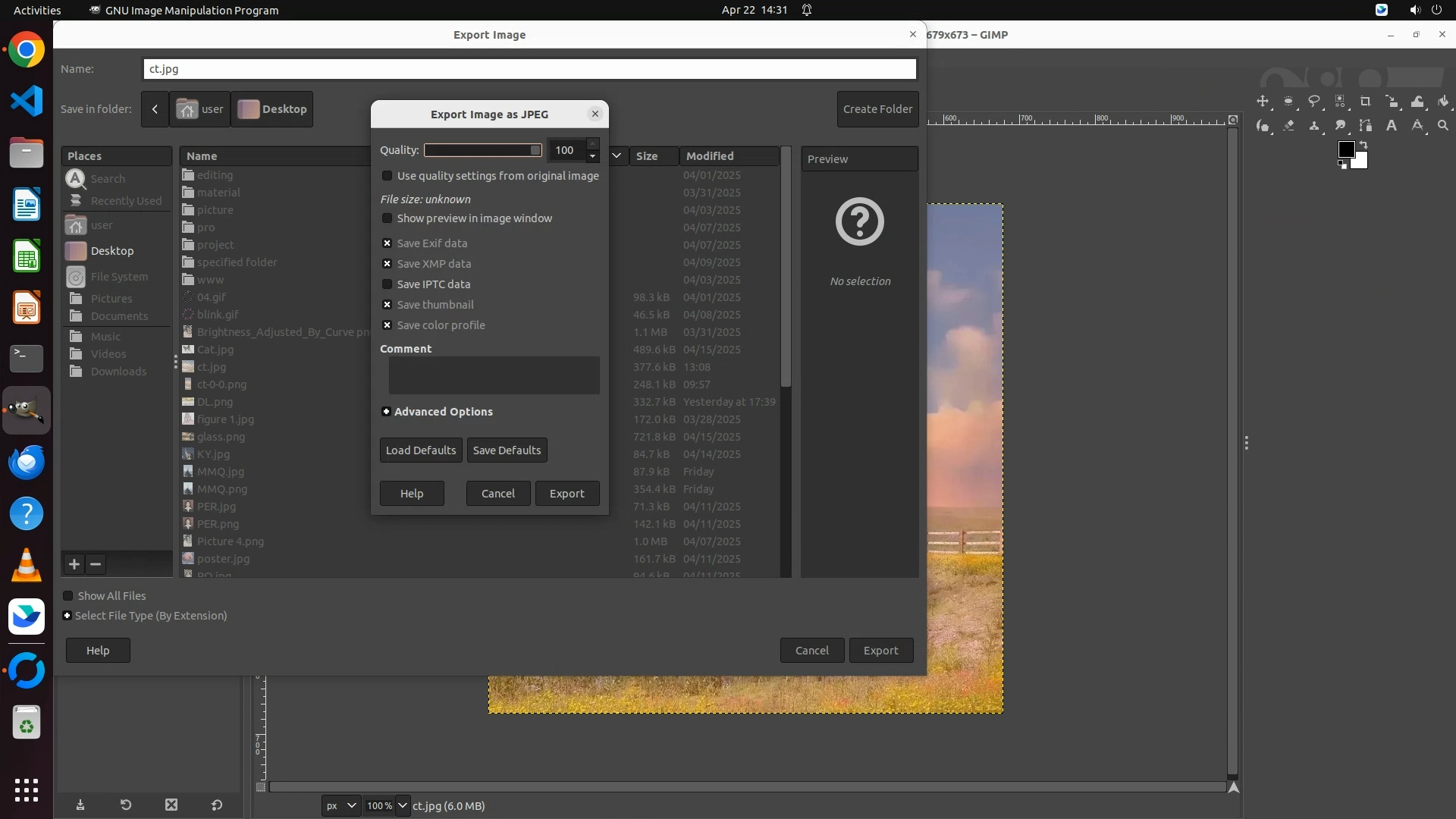Click Export in the JPEG dialog
Viewport: 1456px width, 819px height.
coord(566,494)
